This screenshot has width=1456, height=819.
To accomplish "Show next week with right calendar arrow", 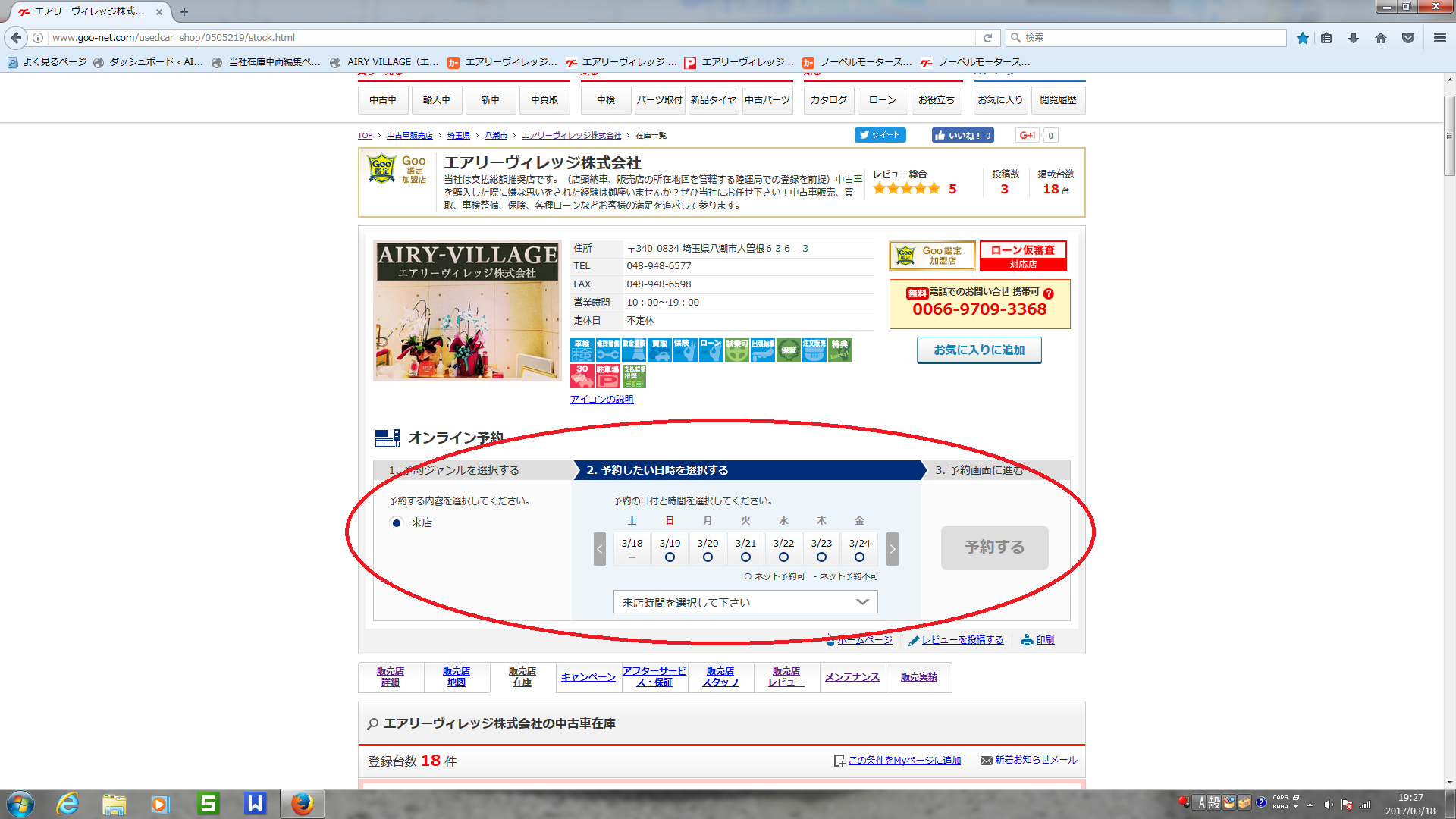I will pos(893,549).
